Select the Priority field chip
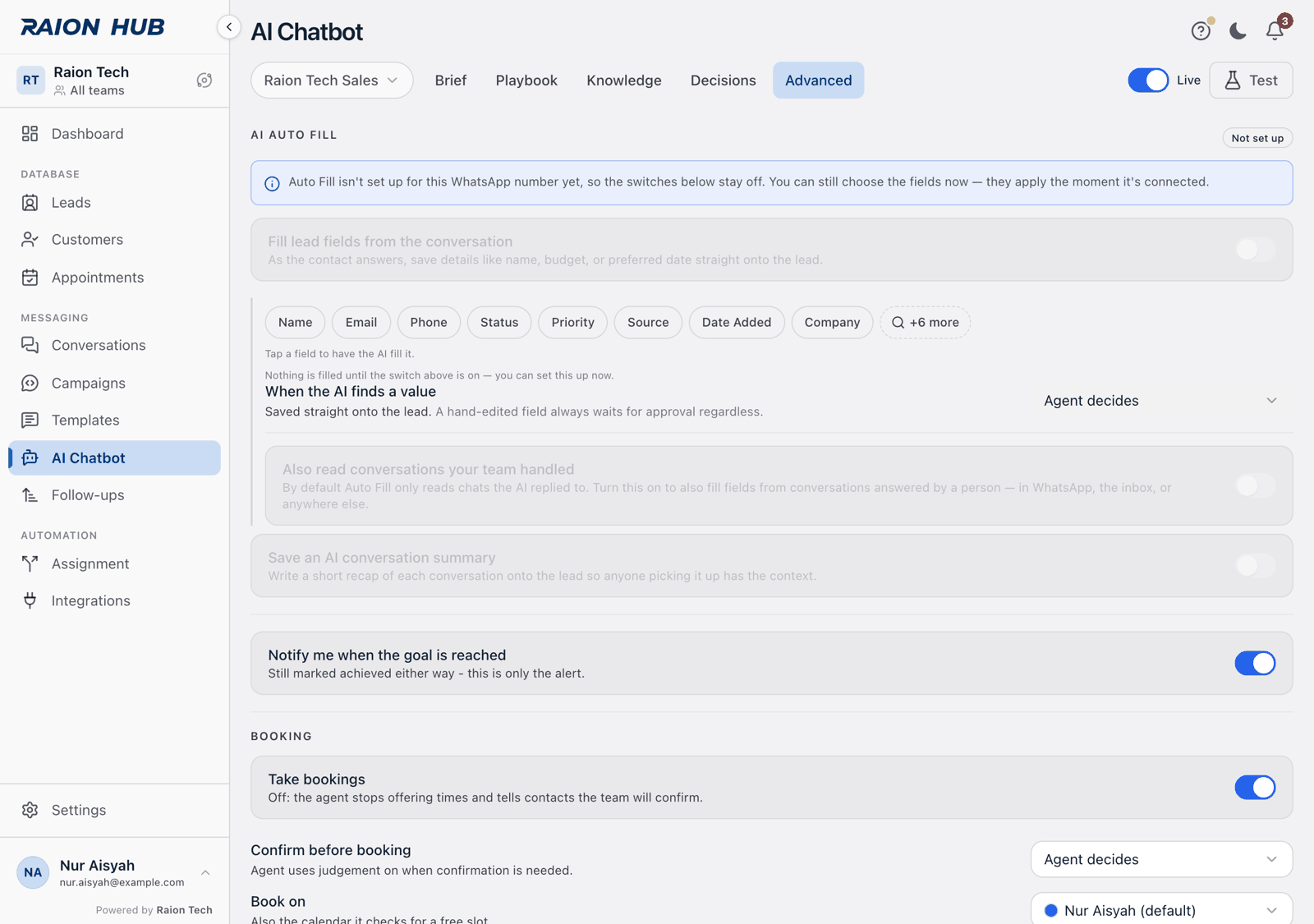This screenshot has height=924, width=1314. pos(573,322)
